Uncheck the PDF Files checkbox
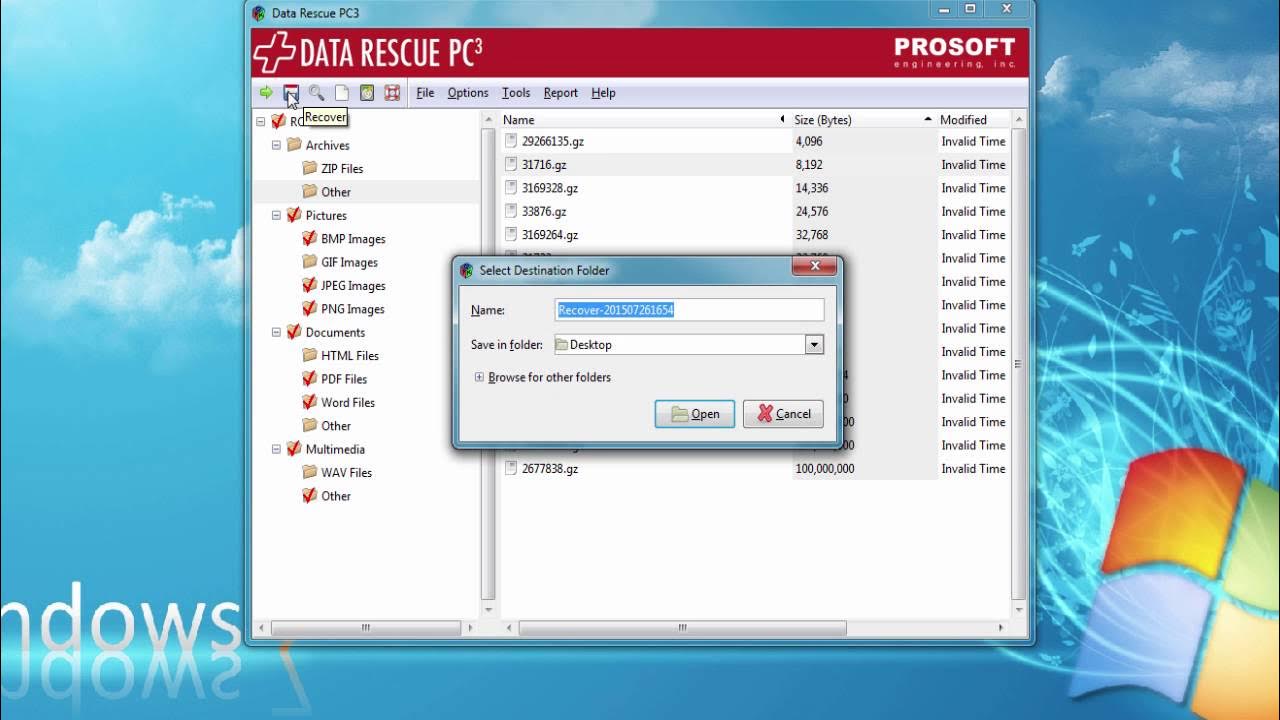Image resolution: width=1280 pixels, height=720 pixels. pos(310,378)
